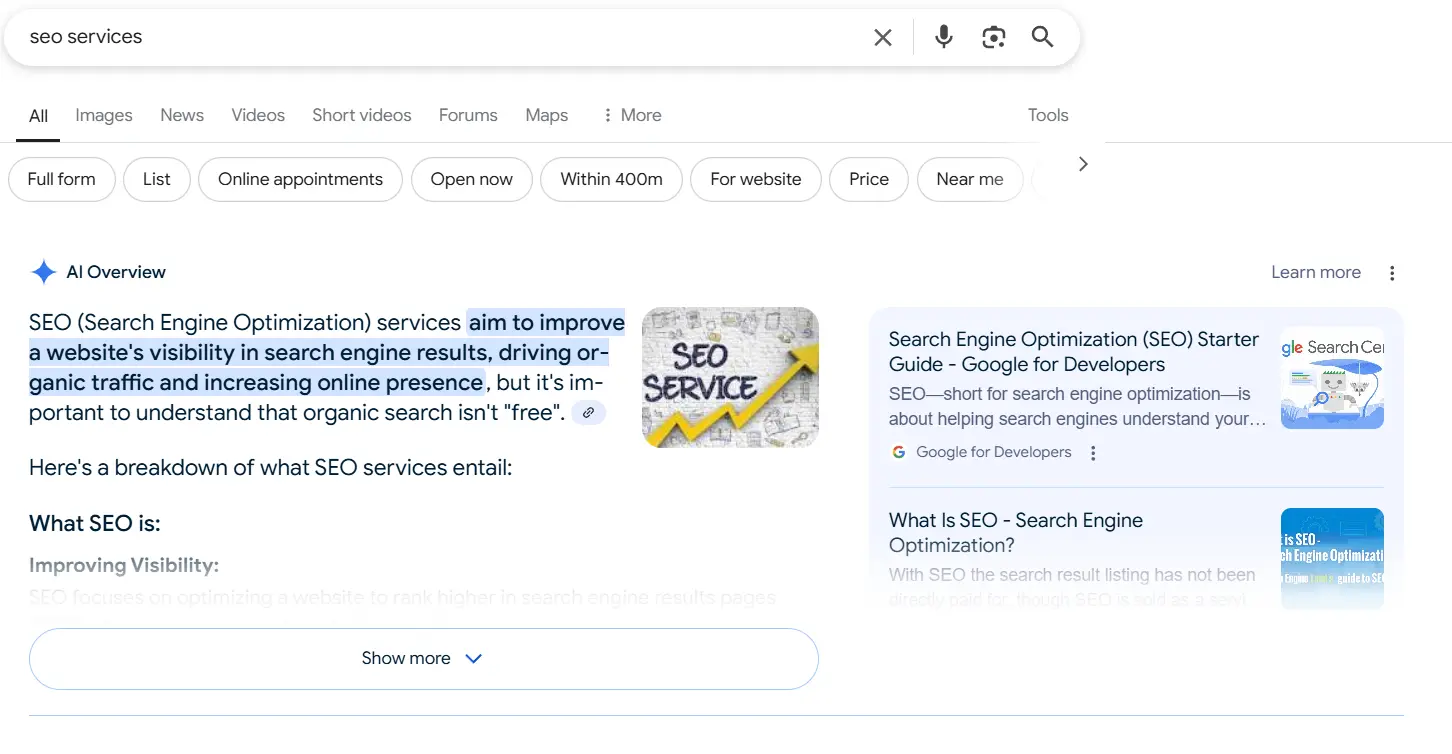This screenshot has width=1452, height=754.
Task: Click the What is SEO blue thumbnail
Action: pos(1332,559)
